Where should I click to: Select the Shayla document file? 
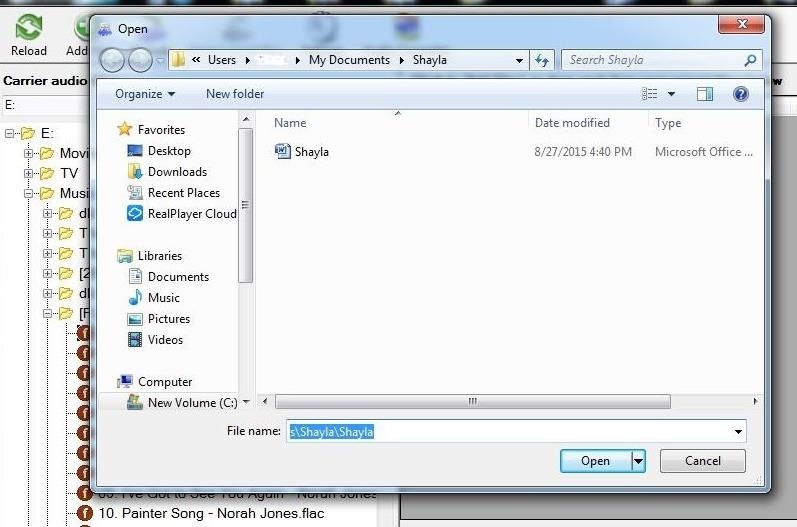coord(311,152)
